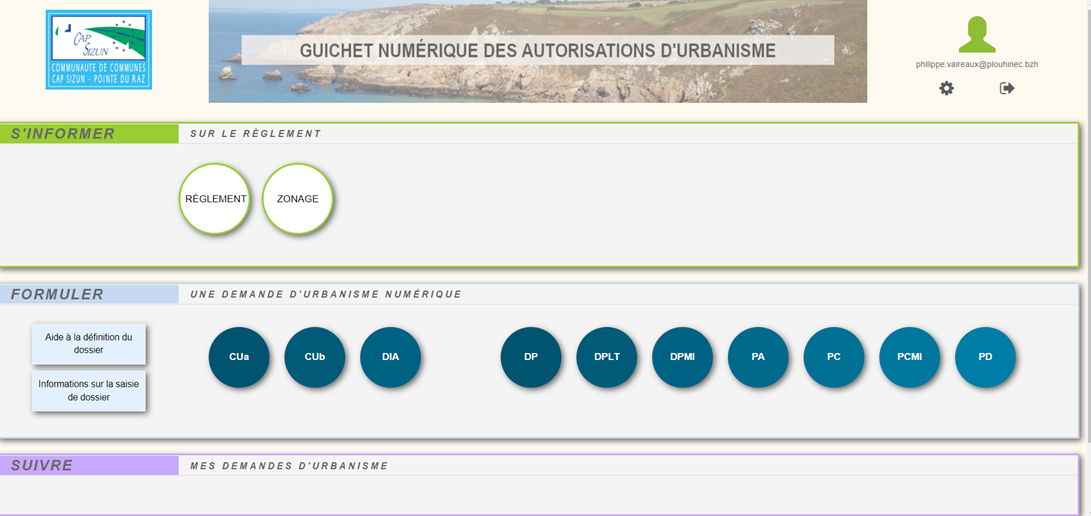Viewport: 1091px width, 516px height.
Task: Click the green user avatar icon
Action: 977,35
